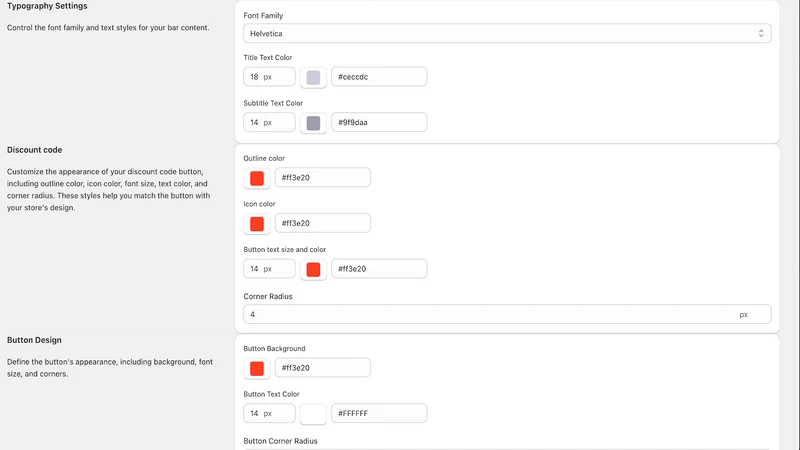Click the Button Text Color size field
This screenshot has height=450, width=800.
(x=269, y=413)
